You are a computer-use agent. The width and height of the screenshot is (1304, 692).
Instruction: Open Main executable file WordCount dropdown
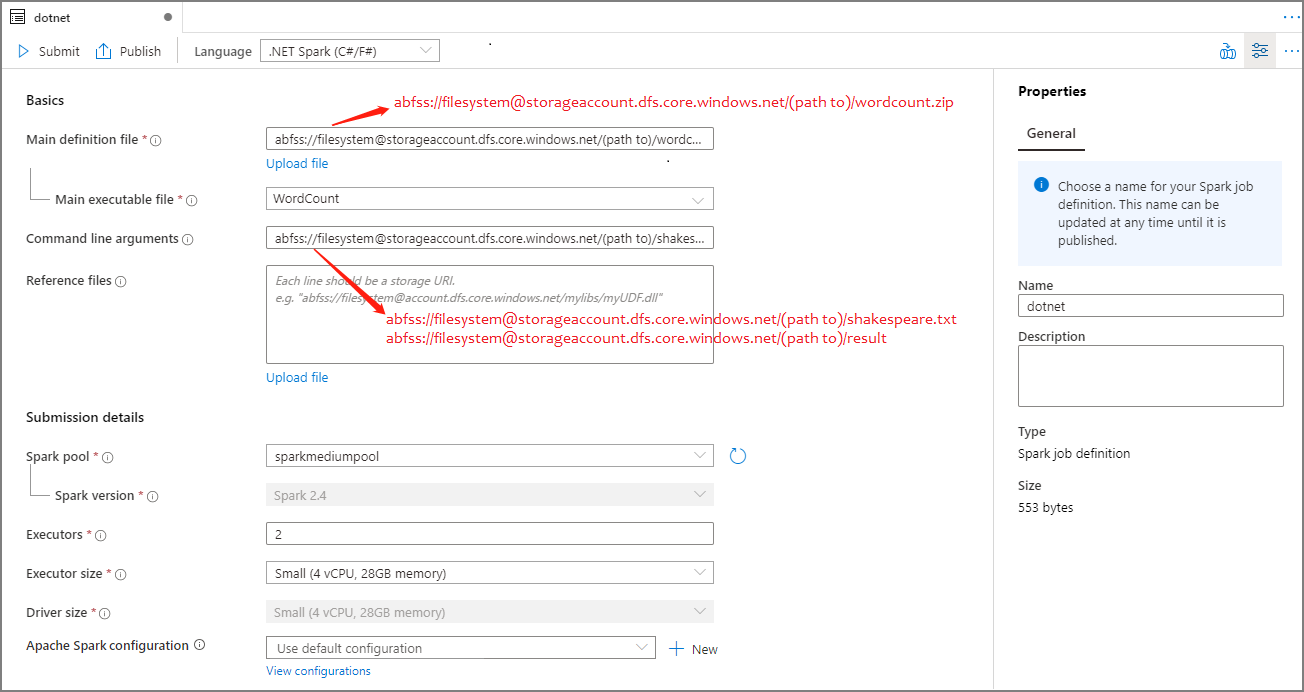(490, 199)
